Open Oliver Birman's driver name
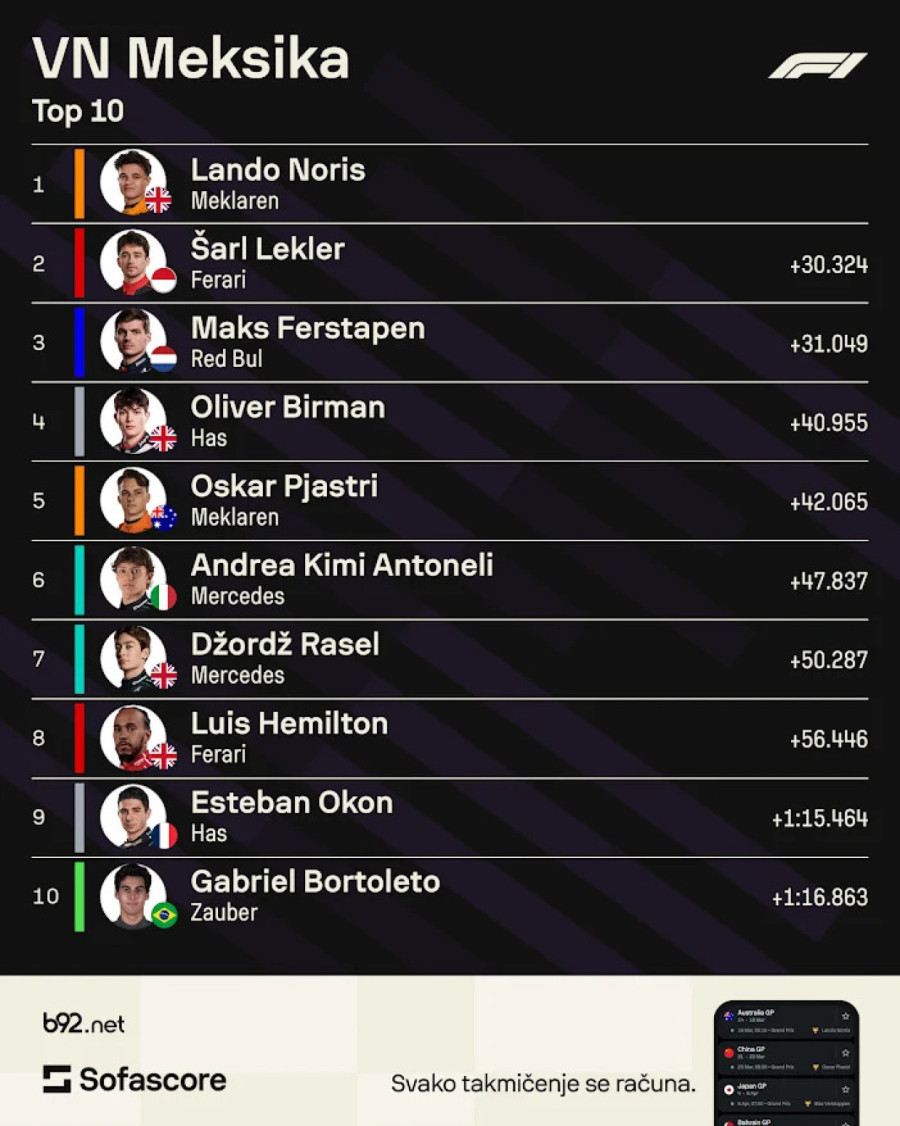The height and width of the screenshot is (1126, 900). point(288,407)
